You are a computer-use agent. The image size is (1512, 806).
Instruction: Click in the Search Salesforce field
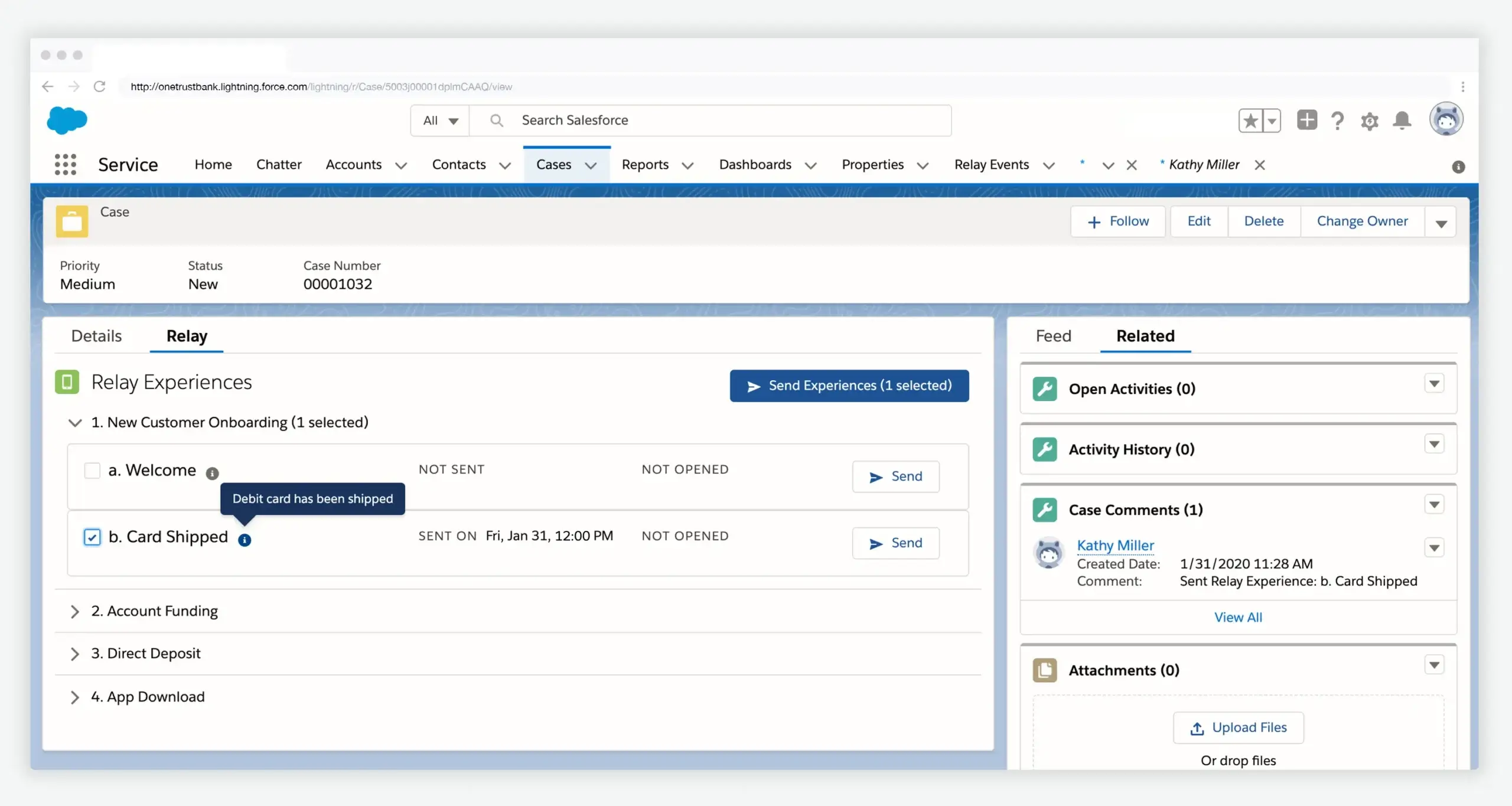pos(711,120)
